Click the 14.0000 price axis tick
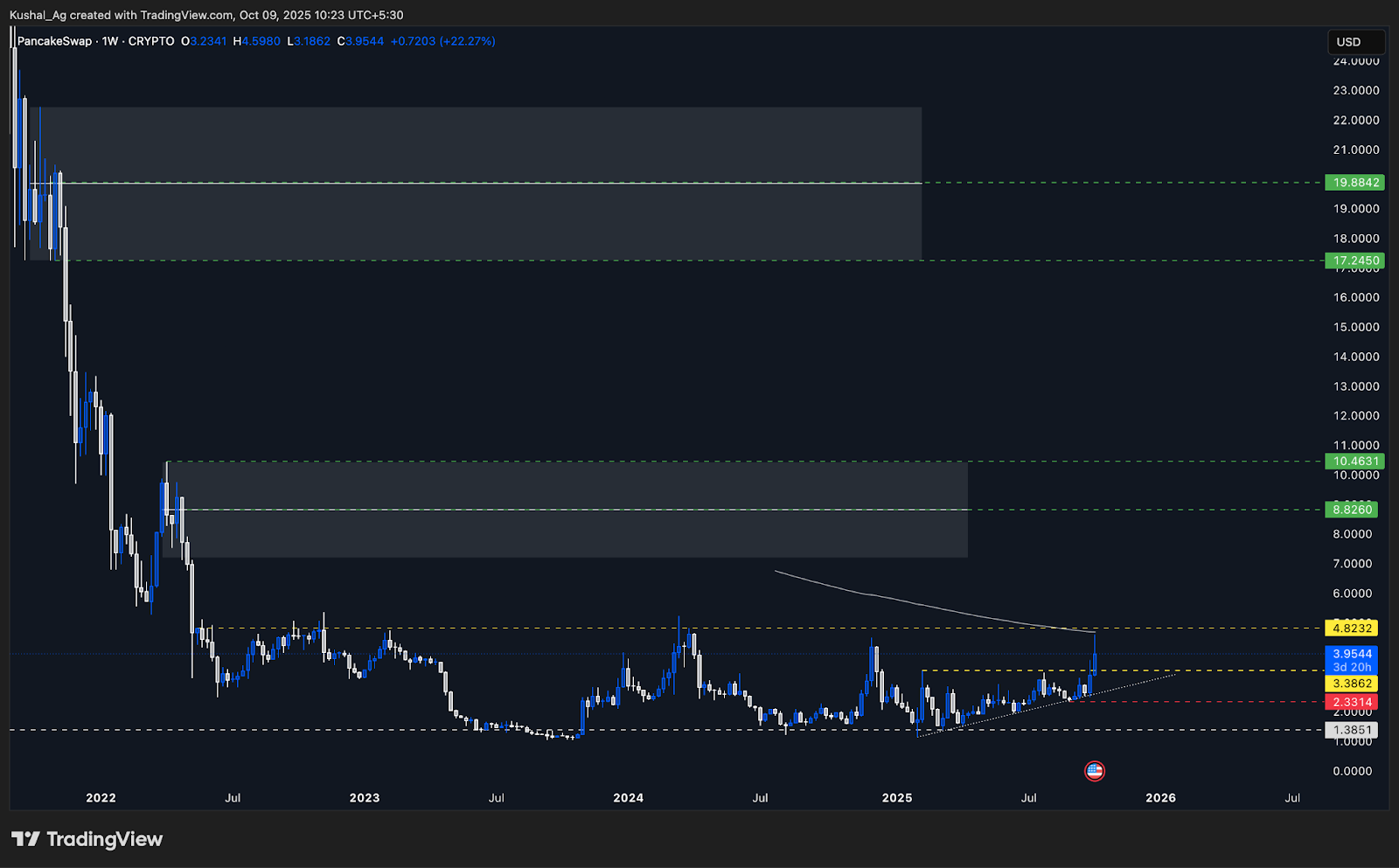The image size is (1399, 868). coord(1356,357)
